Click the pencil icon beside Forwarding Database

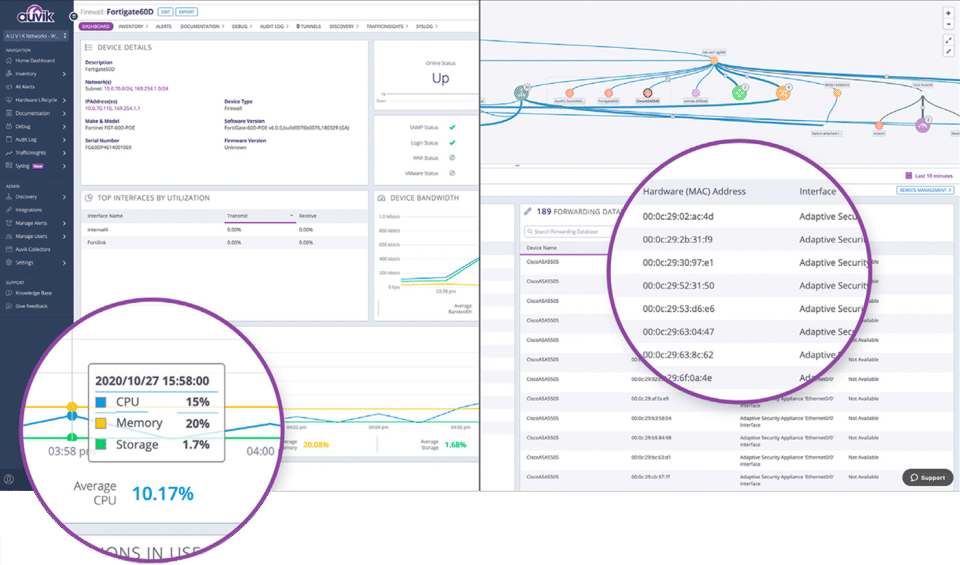(x=528, y=211)
